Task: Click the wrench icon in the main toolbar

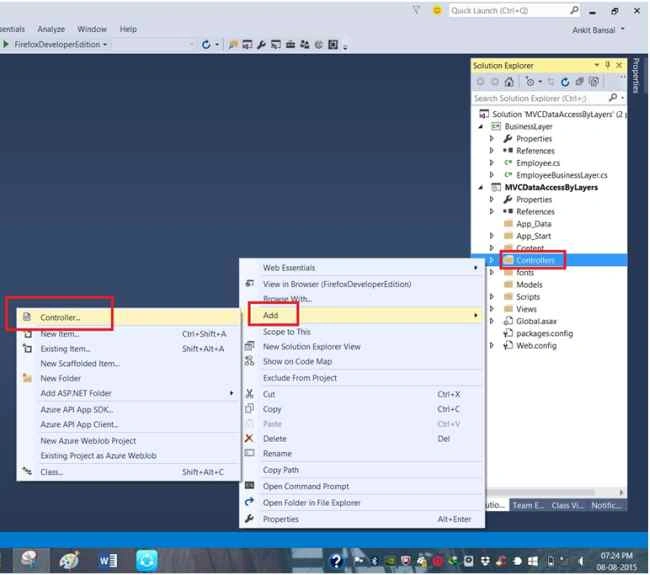Action: (x=261, y=44)
